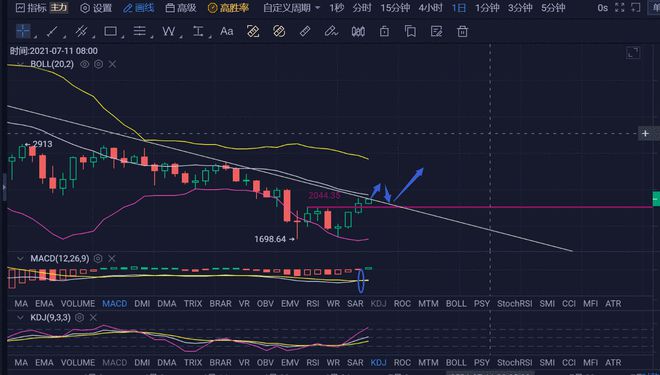Enter fullscreen via top-right icon
This screenshot has width=660, height=375.
620,8
